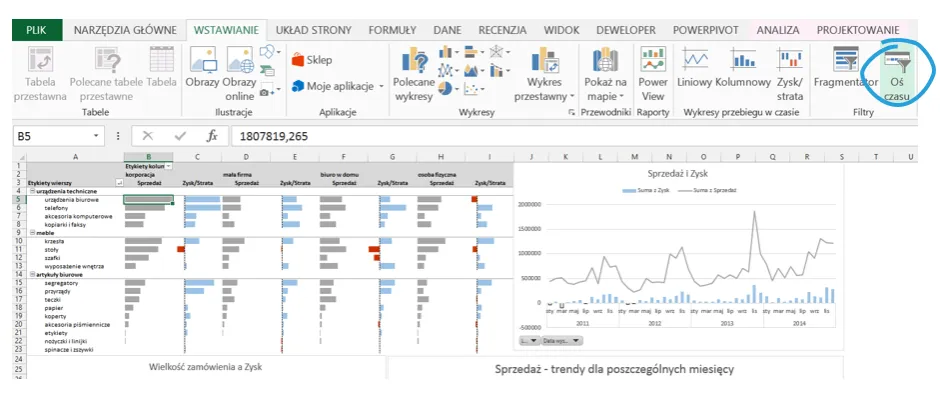Viewport: 940px width, 415px height.
Task: Select the krzesła row label
Action: coord(55,241)
